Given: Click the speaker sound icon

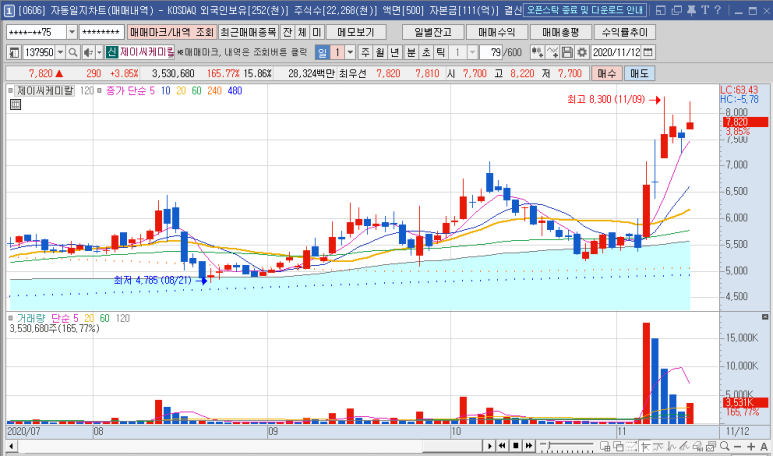Looking at the screenshot, I should pos(88,52).
